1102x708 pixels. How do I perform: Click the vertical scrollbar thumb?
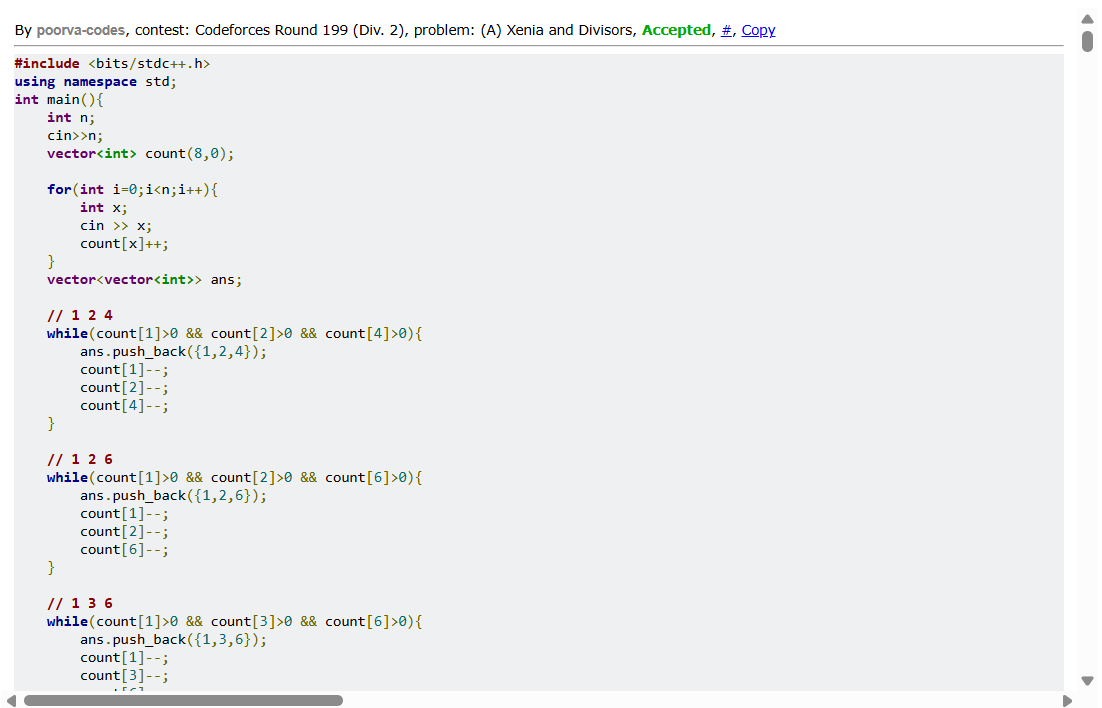coord(1087,41)
